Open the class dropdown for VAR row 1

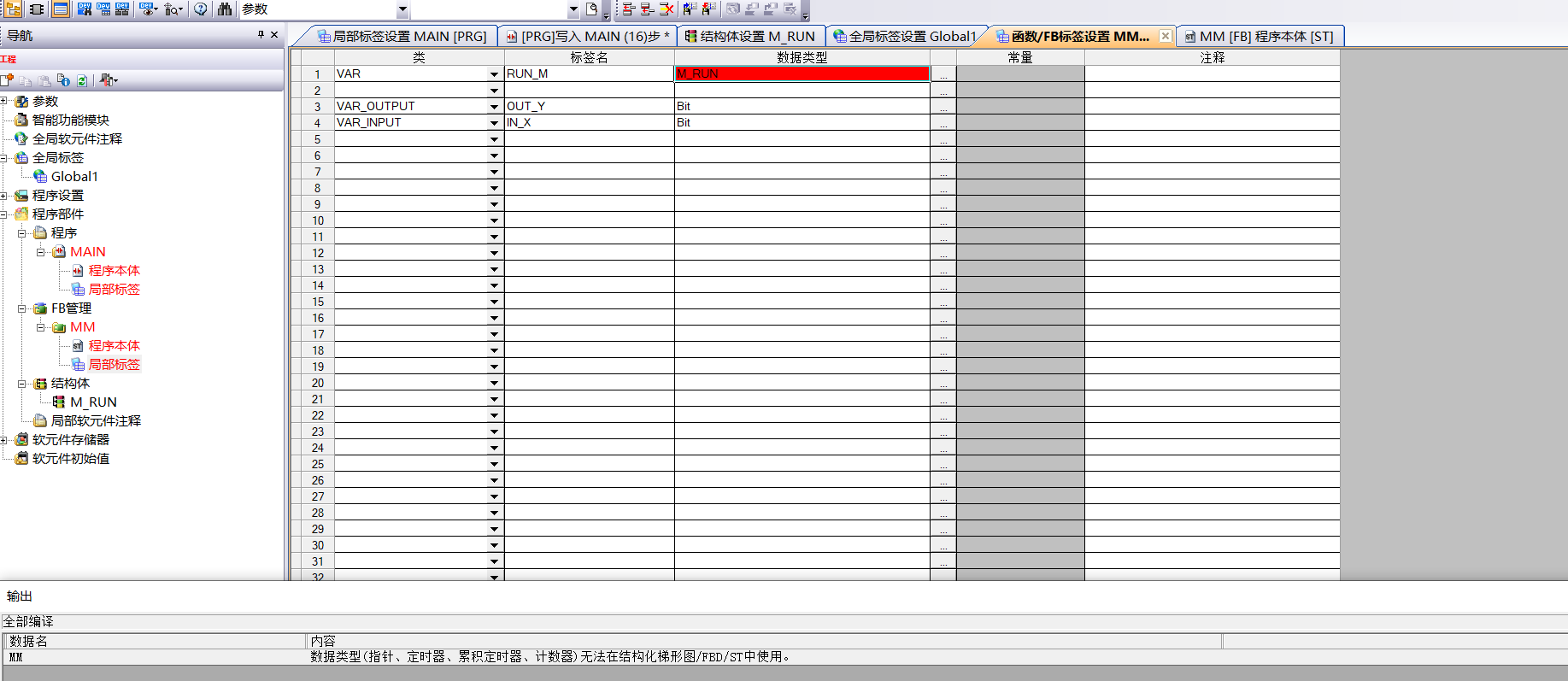click(x=494, y=74)
